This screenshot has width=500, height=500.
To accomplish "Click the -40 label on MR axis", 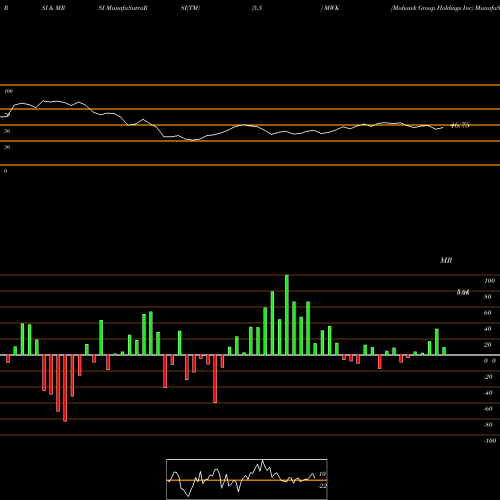I will pyautogui.click(x=488, y=393).
